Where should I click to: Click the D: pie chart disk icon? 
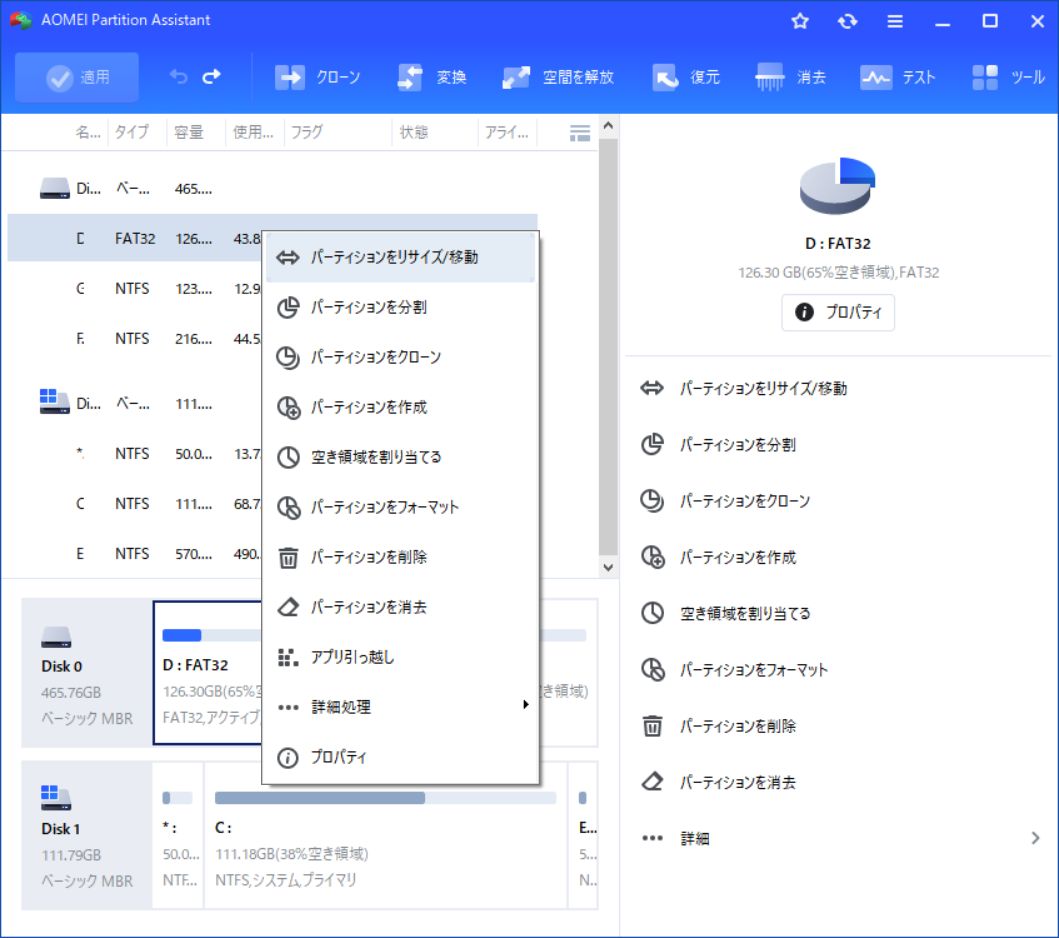click(837, 185)
